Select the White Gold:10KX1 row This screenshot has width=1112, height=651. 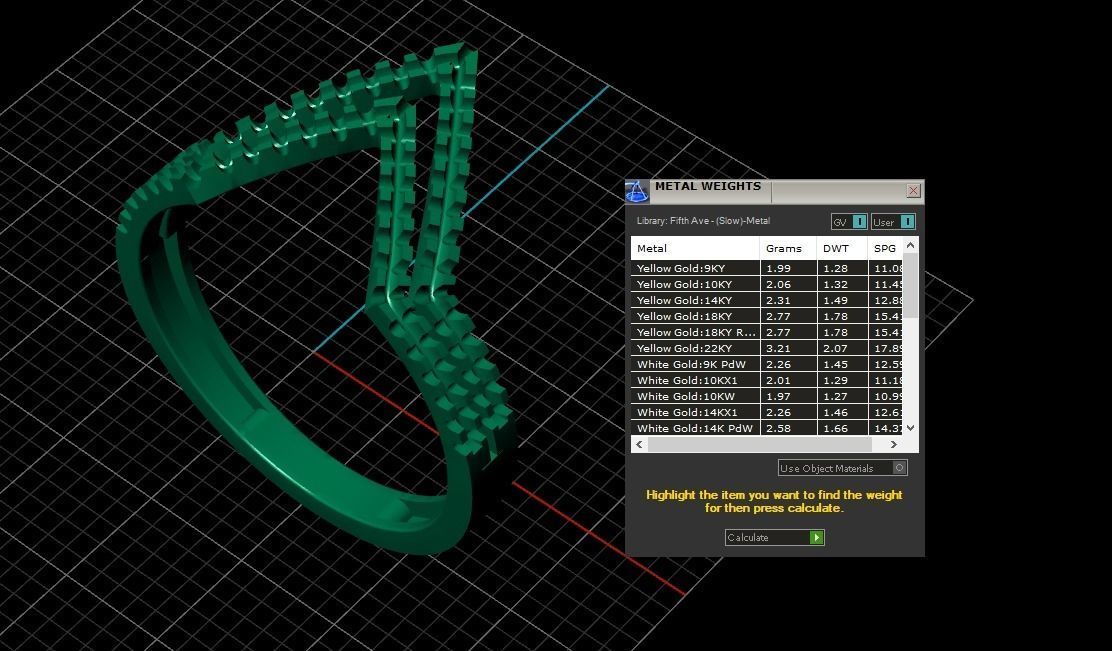click(767, 380)
